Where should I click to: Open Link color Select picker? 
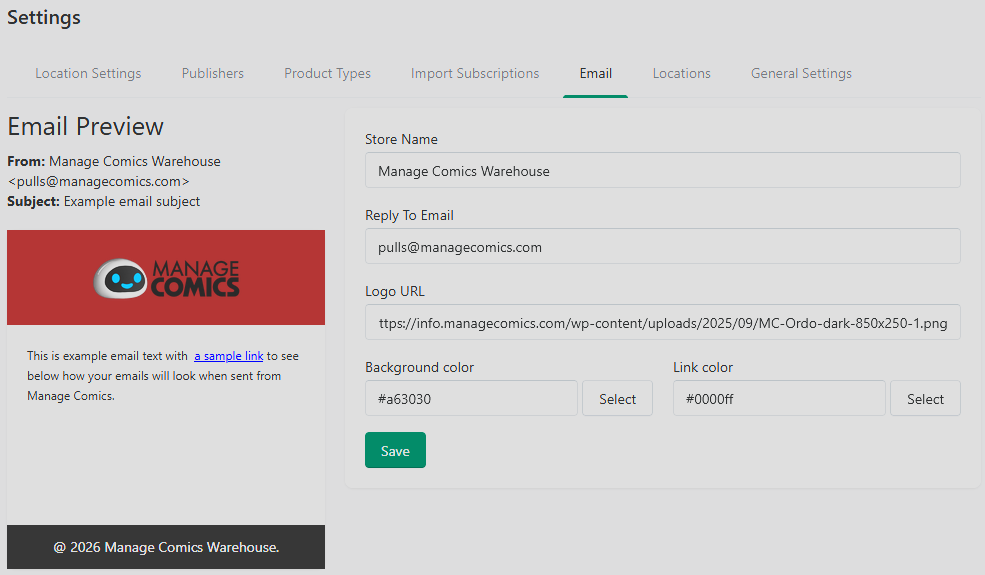[925, 398]
